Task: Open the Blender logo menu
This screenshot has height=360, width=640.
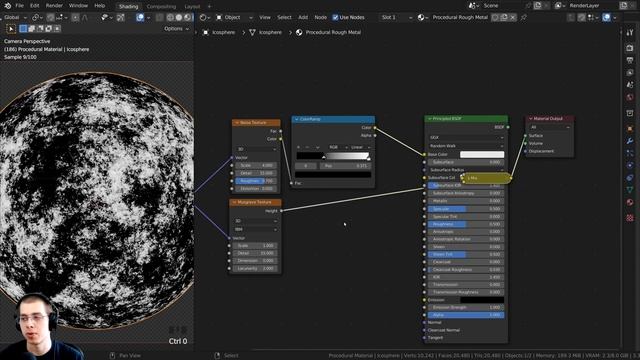Action: tap(7, 6)
